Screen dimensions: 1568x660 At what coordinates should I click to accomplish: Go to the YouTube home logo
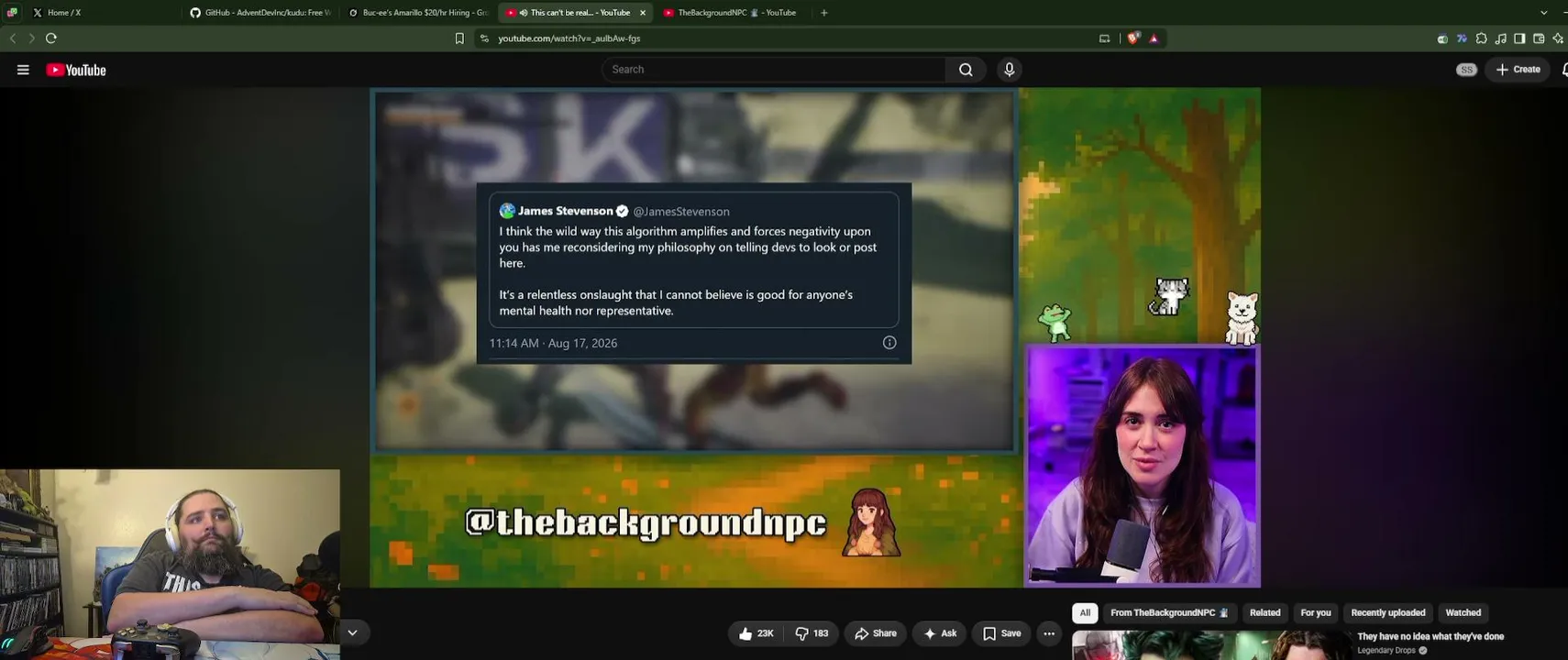(76, 70)
